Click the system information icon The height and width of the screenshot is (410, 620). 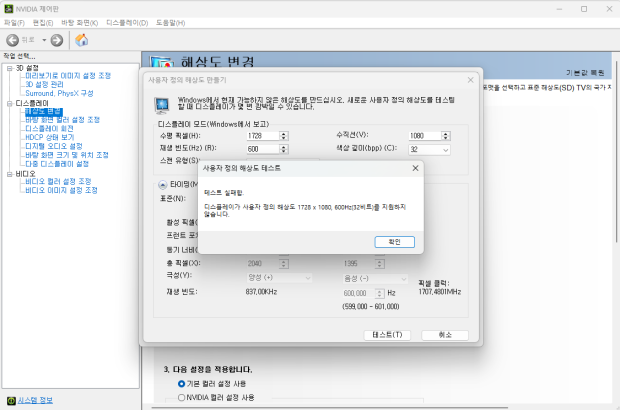[x=11, y=401]
